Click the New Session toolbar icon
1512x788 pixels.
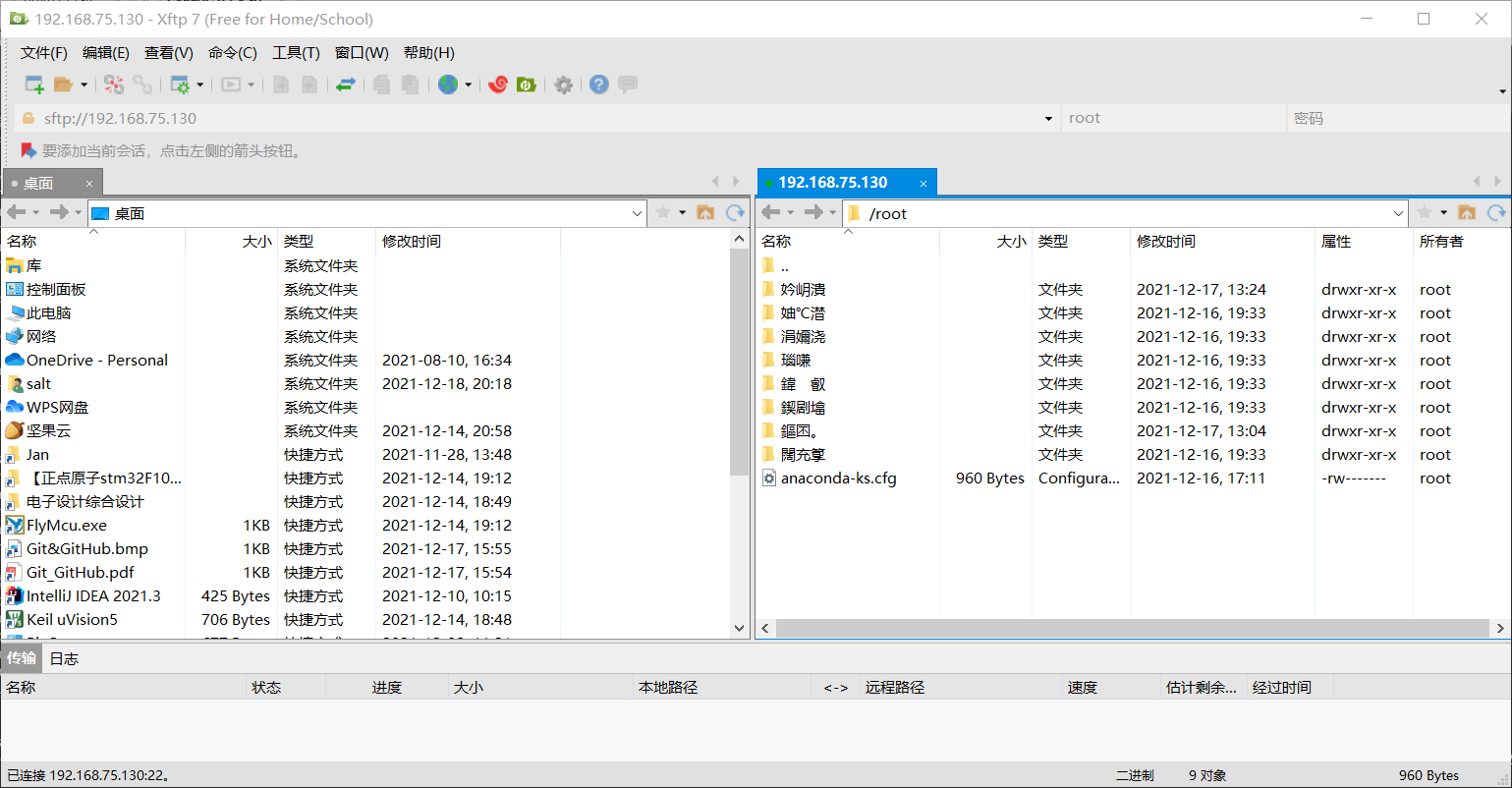coord(34,84)
